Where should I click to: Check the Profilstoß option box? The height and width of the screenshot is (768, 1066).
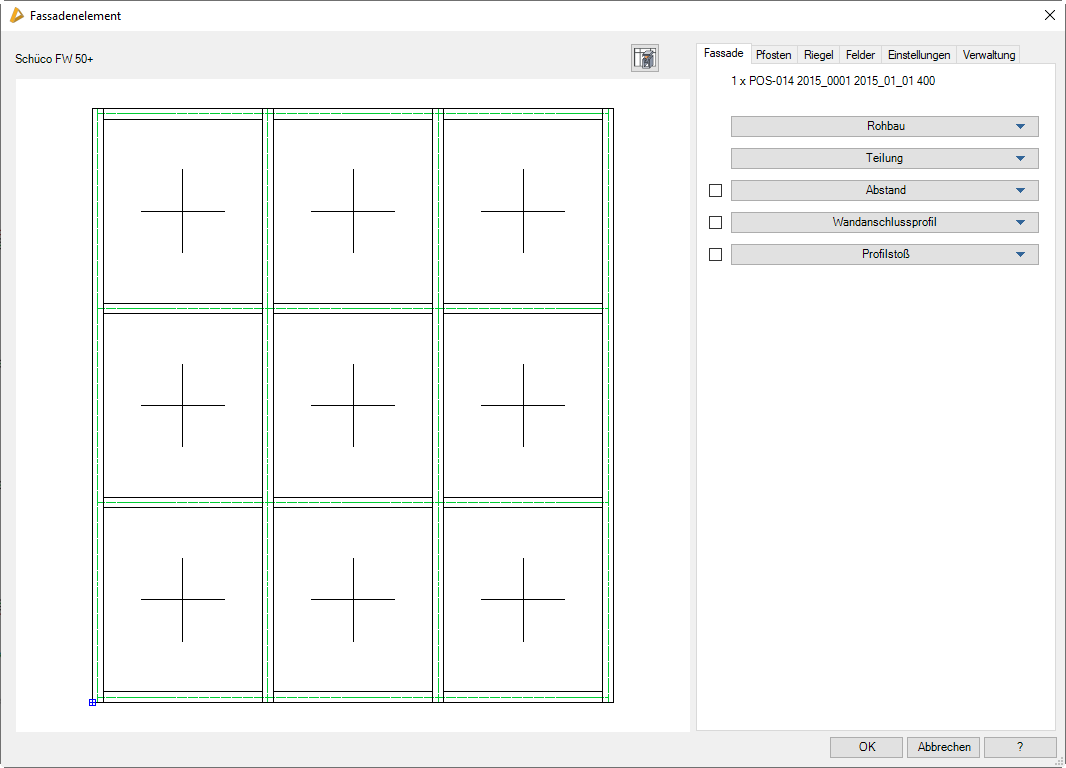tap(715, 254)
